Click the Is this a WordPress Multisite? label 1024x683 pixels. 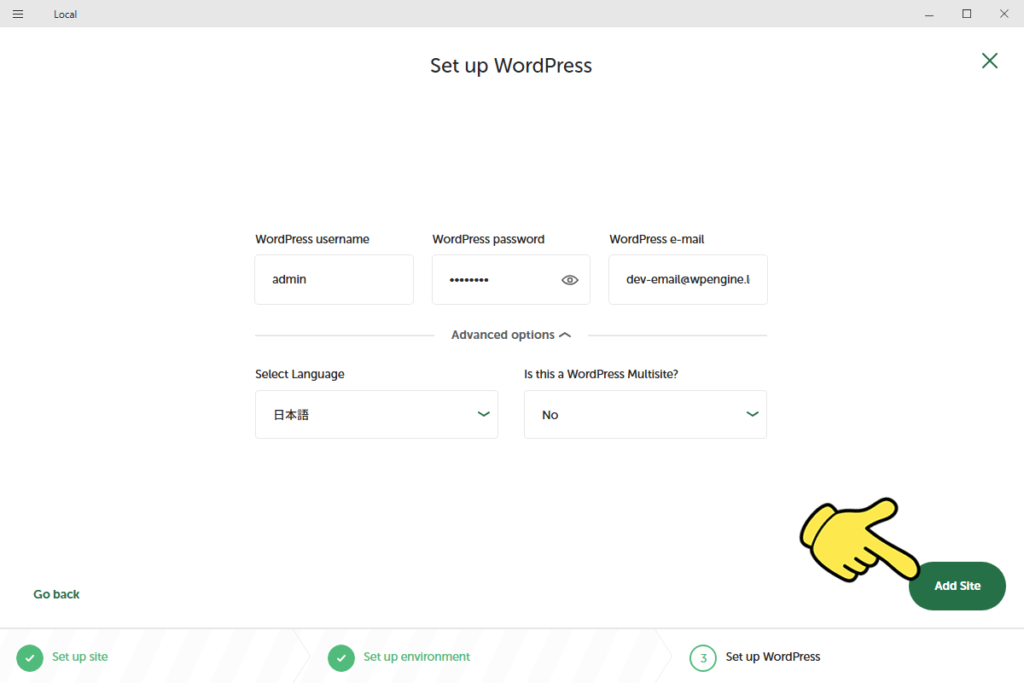[601, 374]
